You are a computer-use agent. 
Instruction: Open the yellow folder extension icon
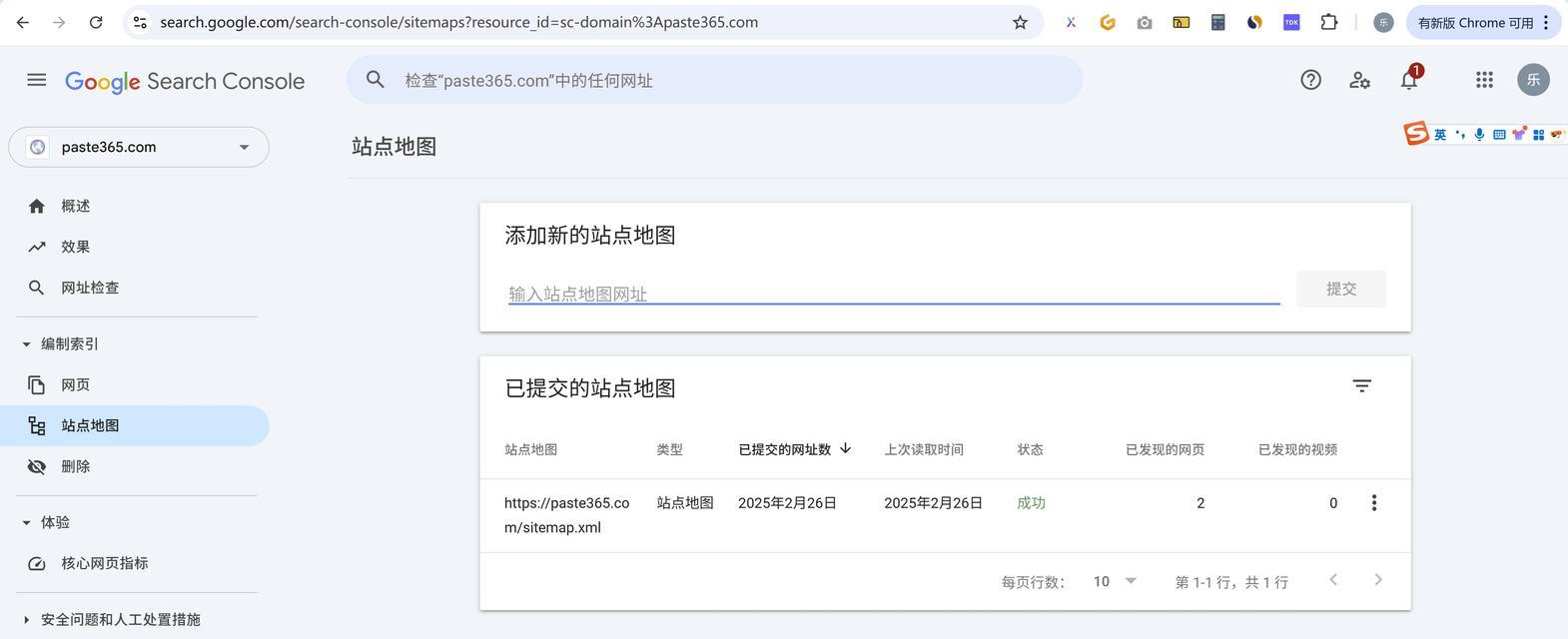(x=1180, y=22)
